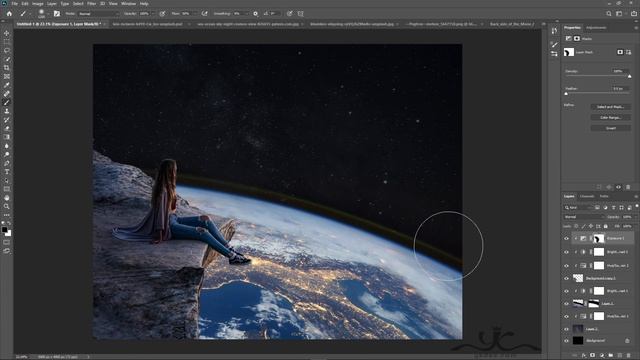The width and height of the screenshot is (640, 360).
Task: Open the File menu
Action: [15, 4]
